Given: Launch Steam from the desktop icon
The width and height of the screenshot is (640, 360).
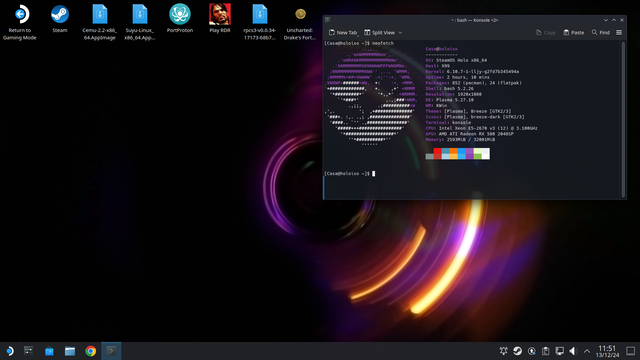Looking at the screenshot, I should [x=60, y=19].
